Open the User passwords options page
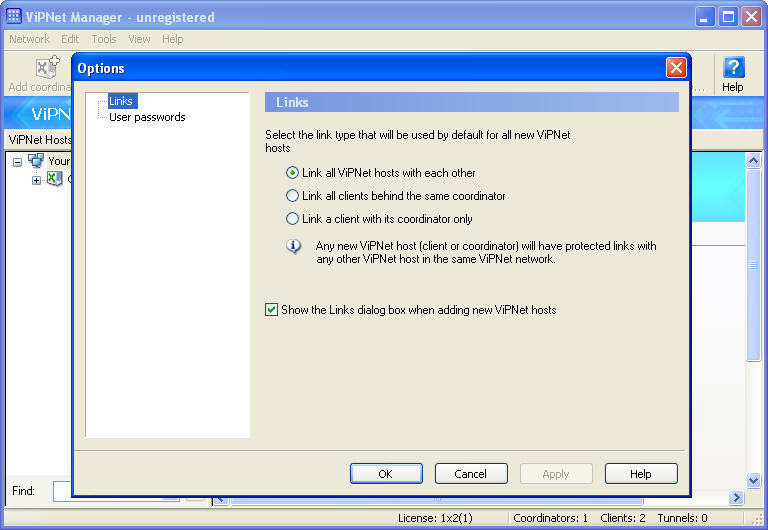768x530 pixels. (x=146, y=117)
